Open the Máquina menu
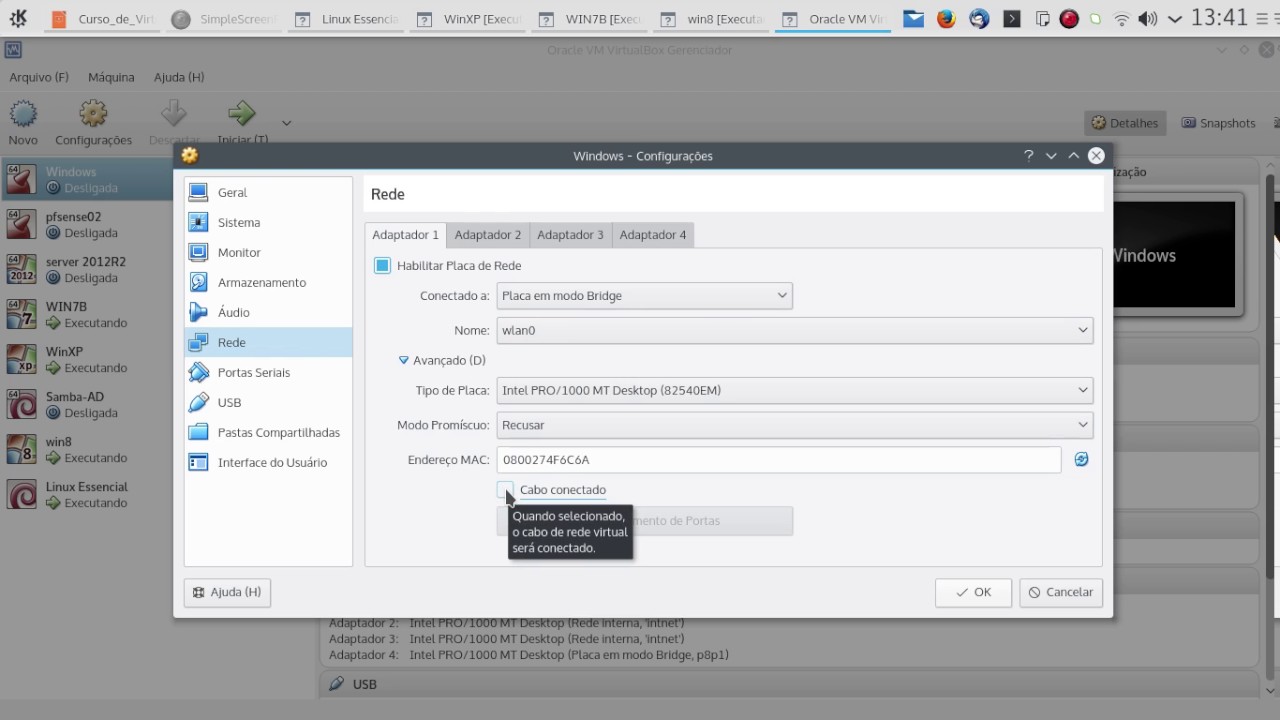Viewport: 1280px width, 720px height. coord(111,77)
